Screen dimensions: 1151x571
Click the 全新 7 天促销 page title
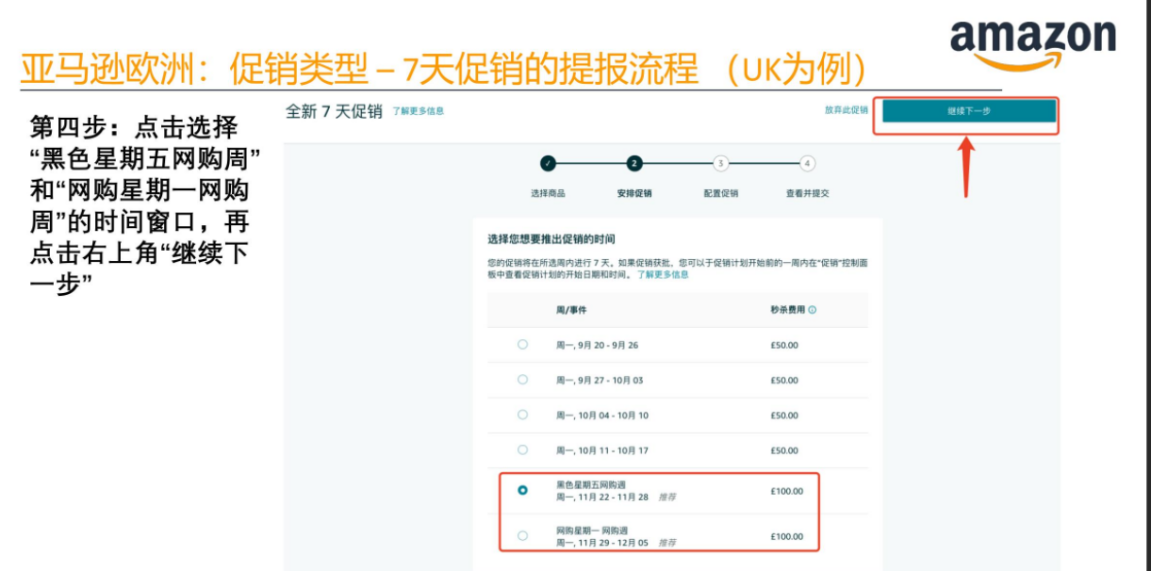(334, 112)
